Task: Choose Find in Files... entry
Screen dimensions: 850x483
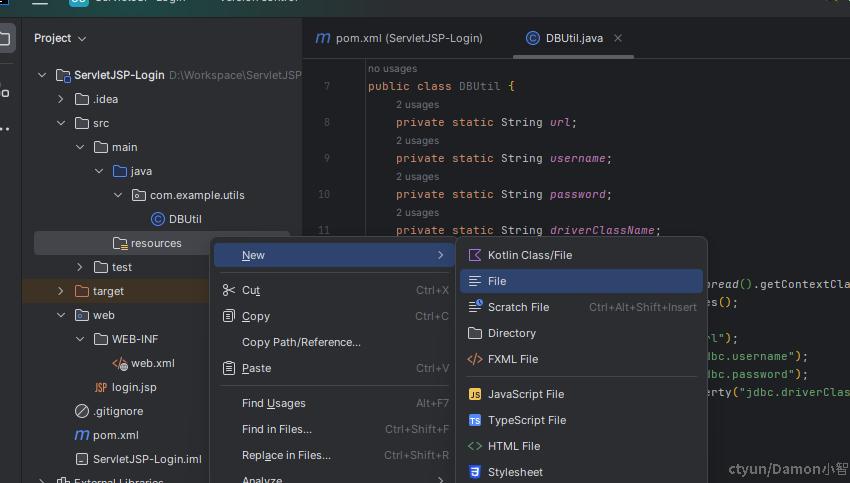Action: click(x=334, y=429)
